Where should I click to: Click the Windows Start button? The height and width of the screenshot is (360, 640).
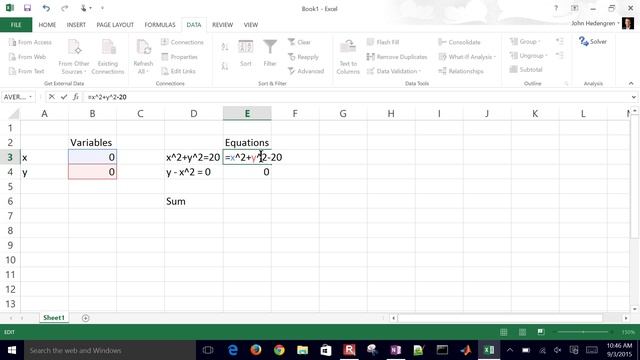[x=11, y=350]
